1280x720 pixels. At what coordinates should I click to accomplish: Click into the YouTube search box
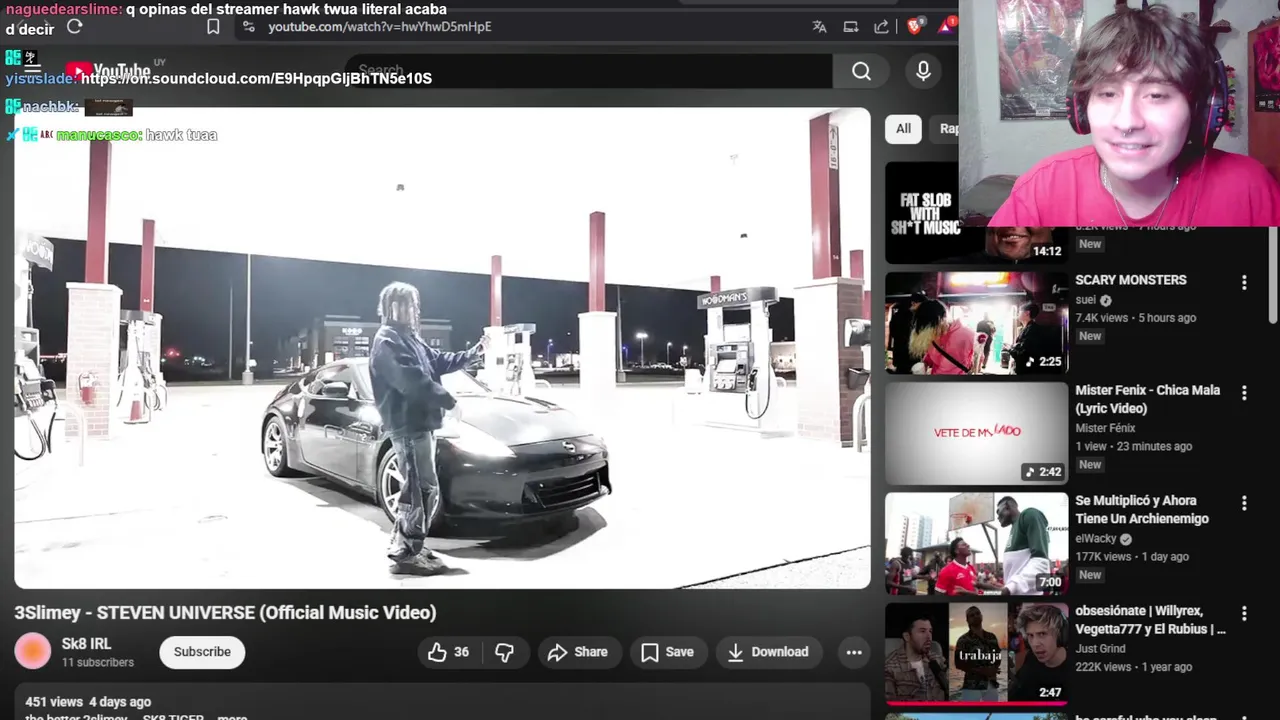tap(590, 71)
